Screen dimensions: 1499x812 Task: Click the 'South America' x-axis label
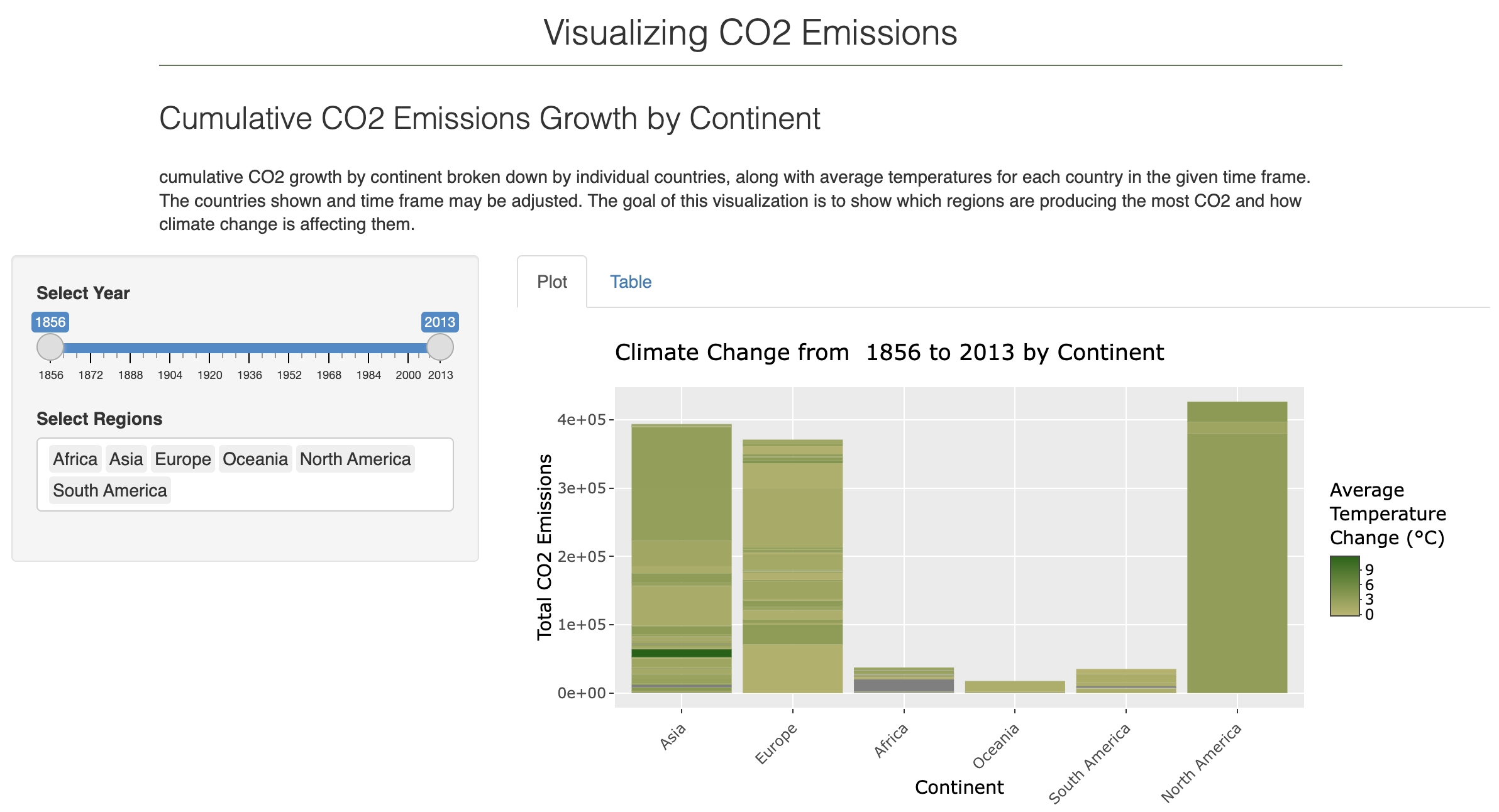(1090, 763)
